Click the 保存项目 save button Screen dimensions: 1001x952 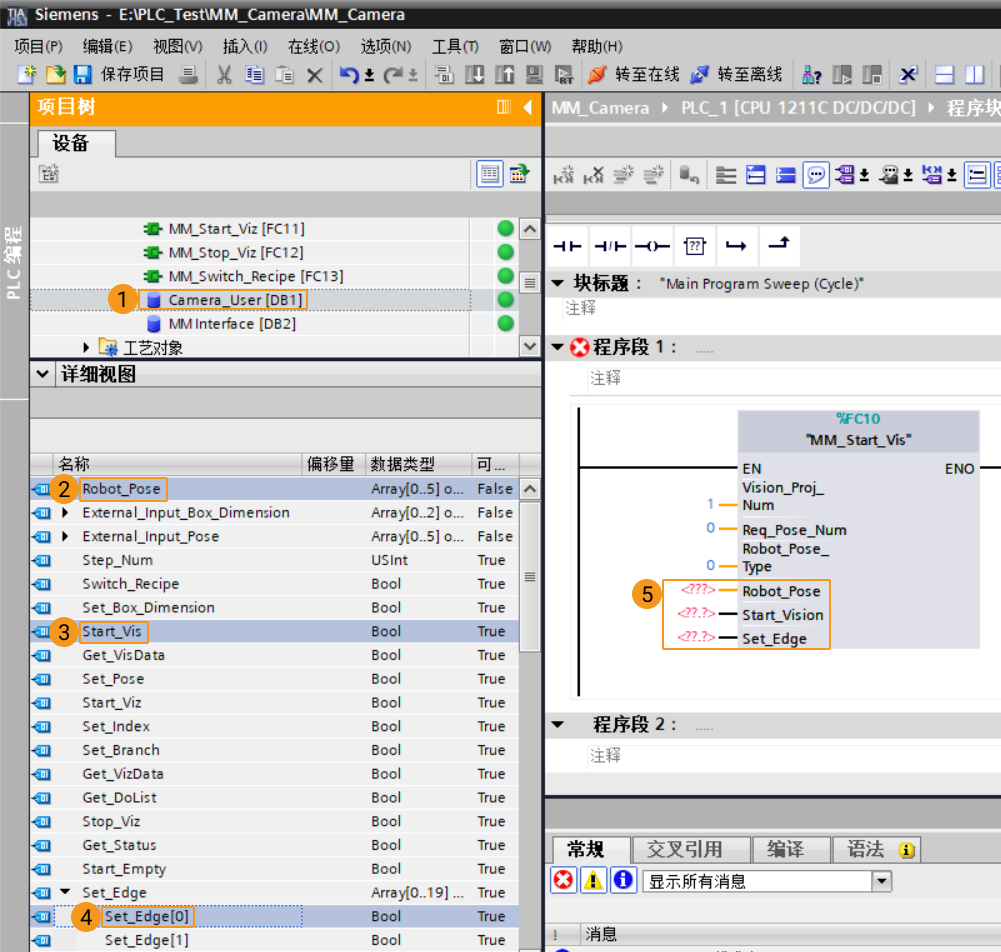point(119,75)
